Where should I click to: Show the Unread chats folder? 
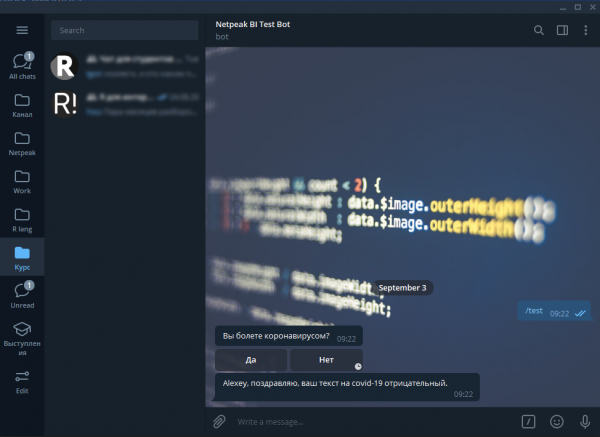point(22,295)
